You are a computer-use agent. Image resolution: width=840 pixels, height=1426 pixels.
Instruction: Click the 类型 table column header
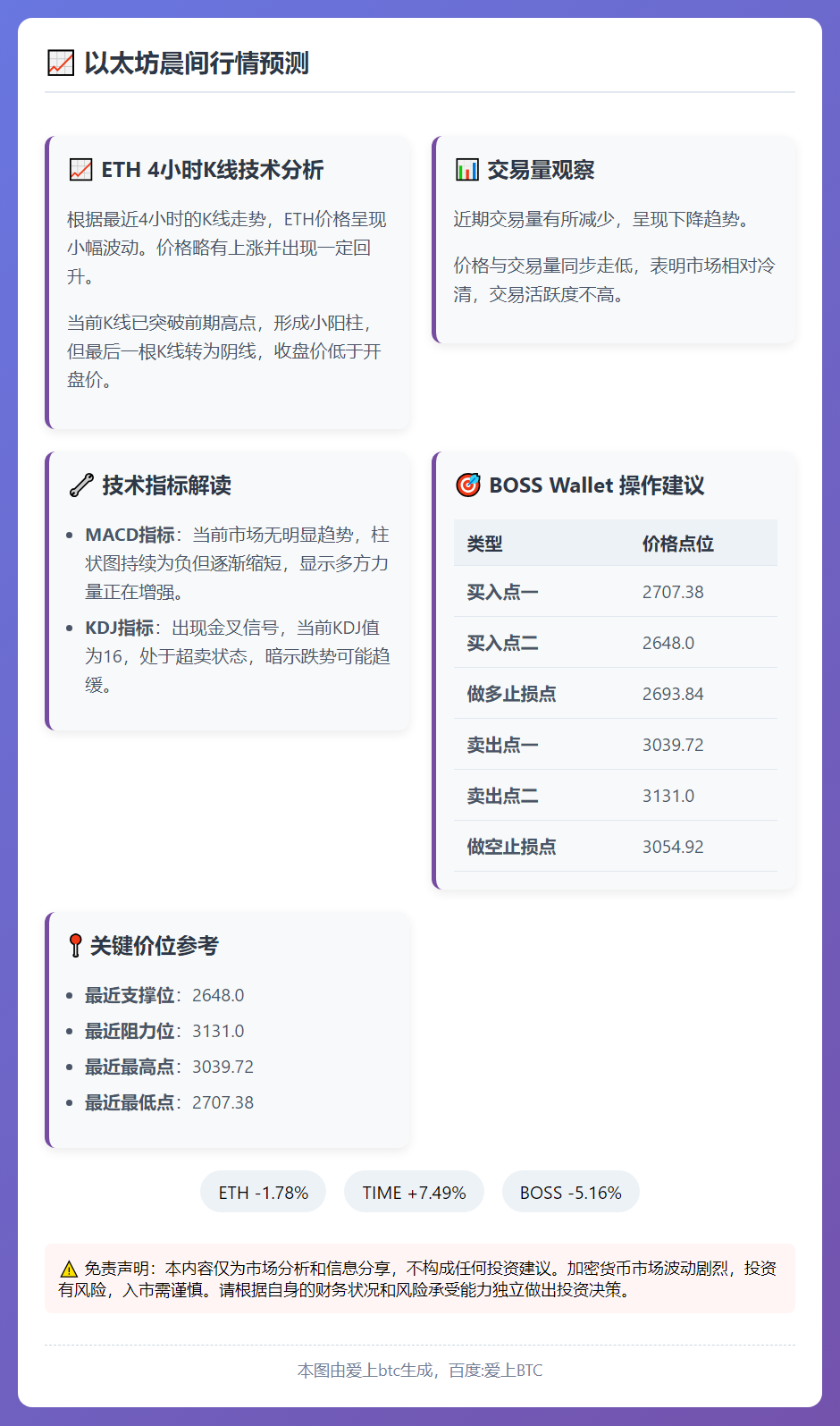[484, 544]
